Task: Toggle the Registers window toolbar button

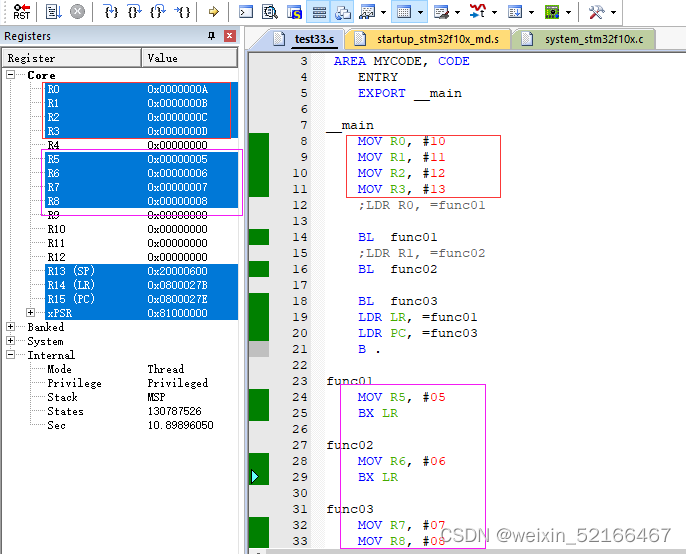Action: (319, 12)
